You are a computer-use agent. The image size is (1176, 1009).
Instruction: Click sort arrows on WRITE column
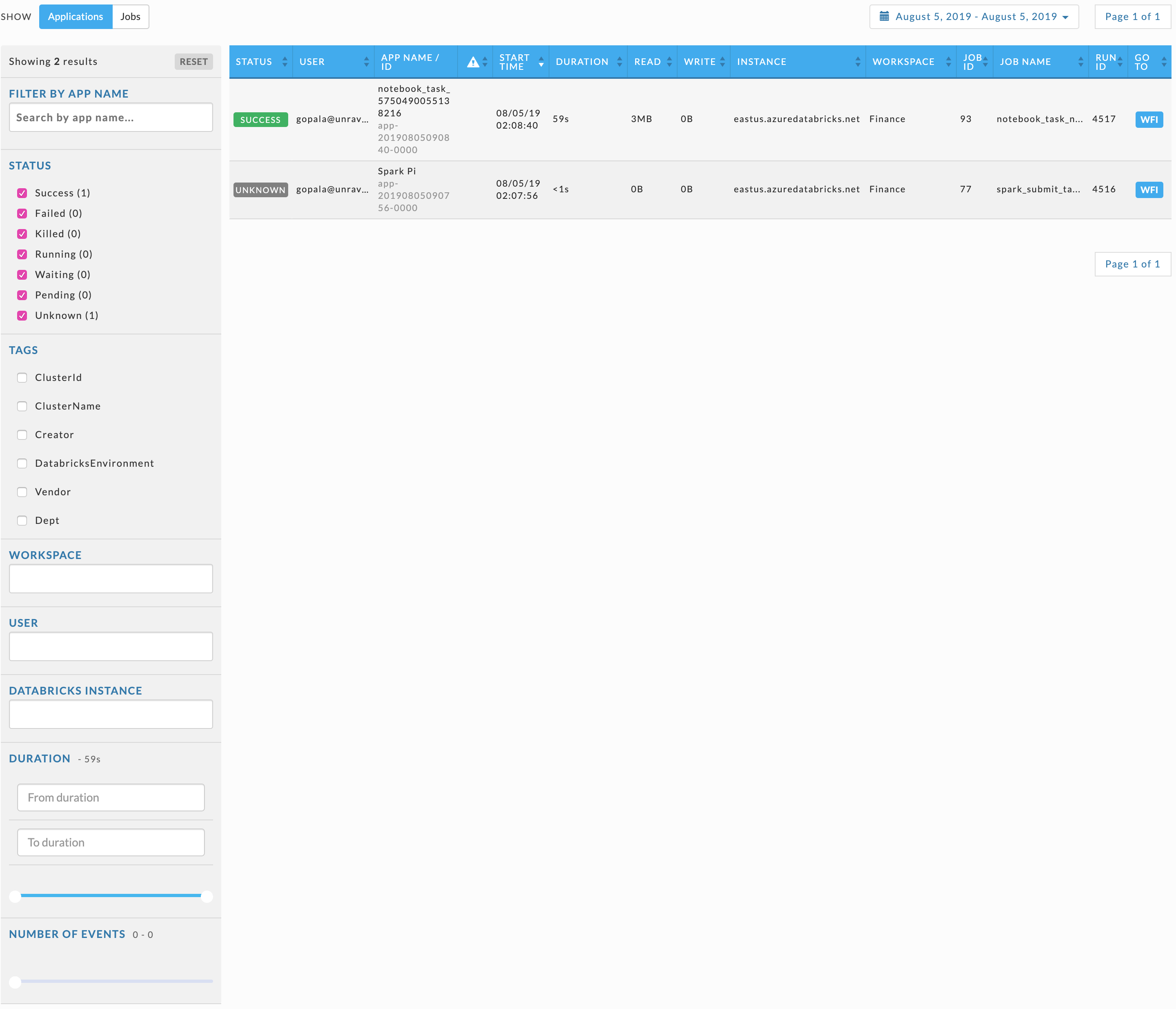click(x=722, y=62)
